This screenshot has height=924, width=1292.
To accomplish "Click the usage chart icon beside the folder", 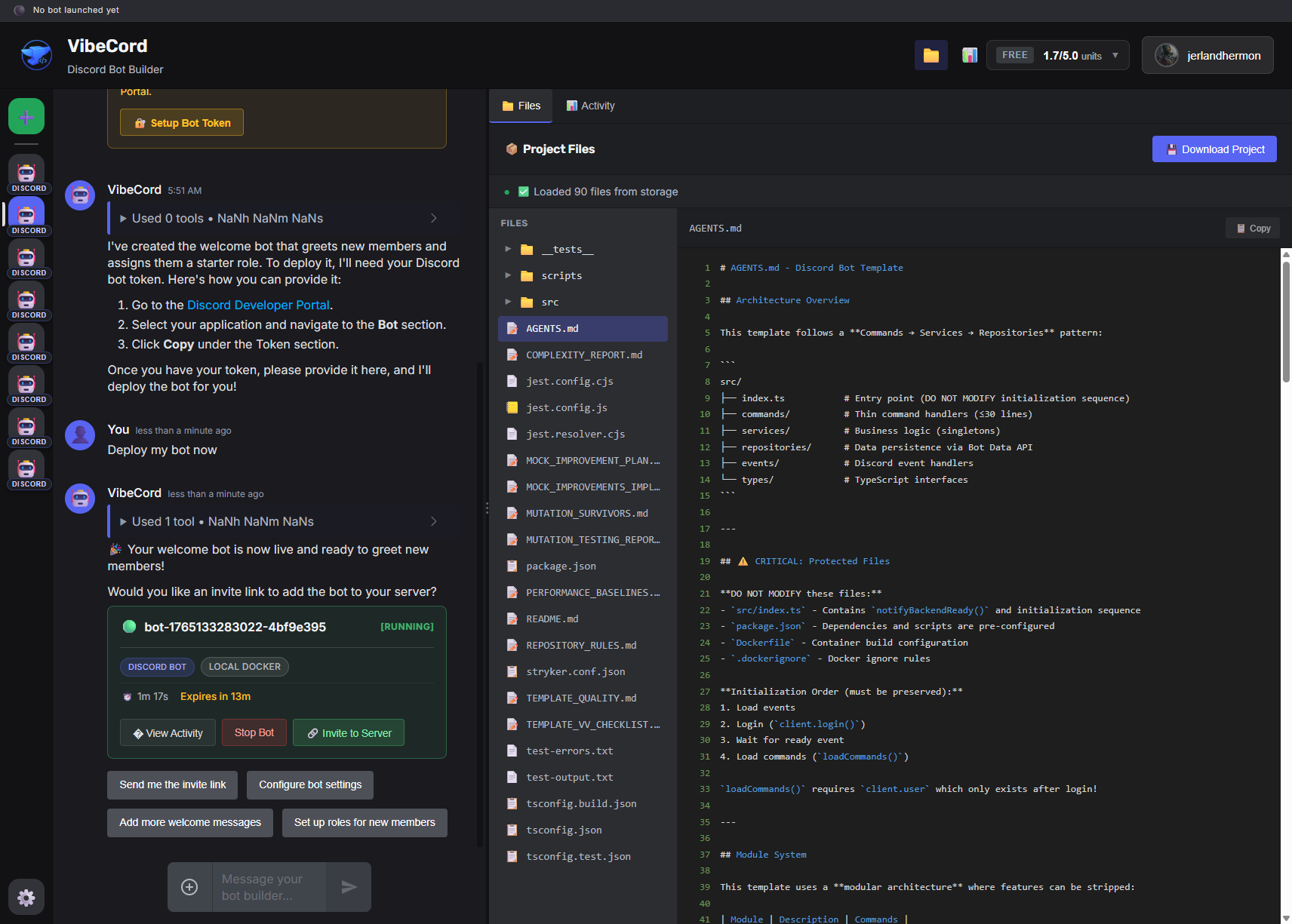I will pyautogui.click(x=969, y=54).
